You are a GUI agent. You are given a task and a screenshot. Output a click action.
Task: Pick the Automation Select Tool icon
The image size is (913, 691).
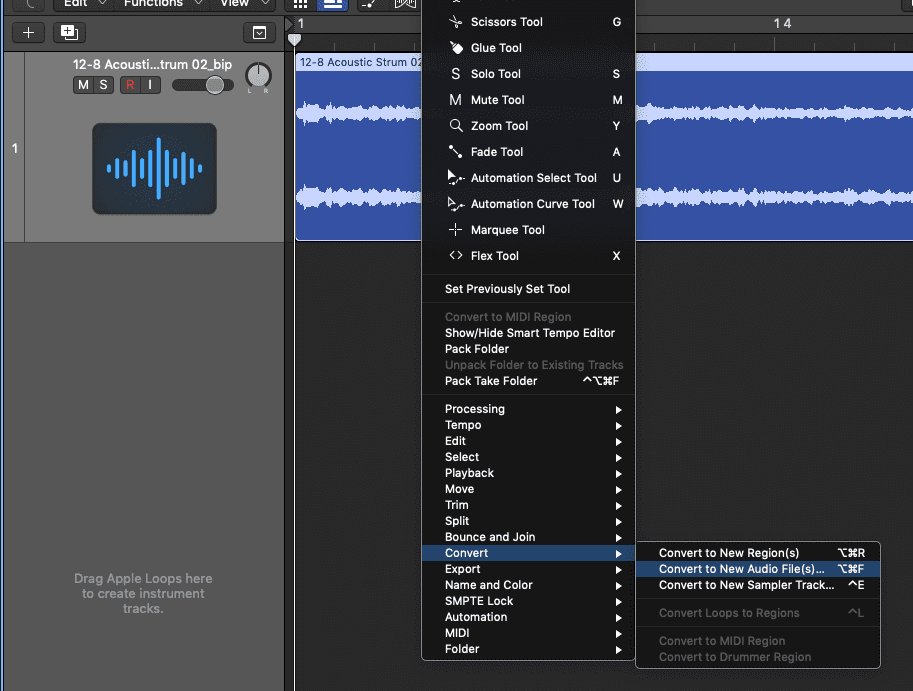455,178
